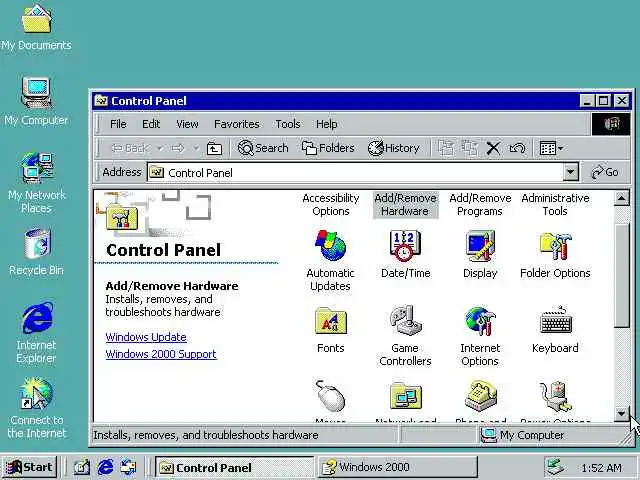Click the Control Panel taskbar button
Viewport: 640px width, 480px height.
tap(234, 467)
